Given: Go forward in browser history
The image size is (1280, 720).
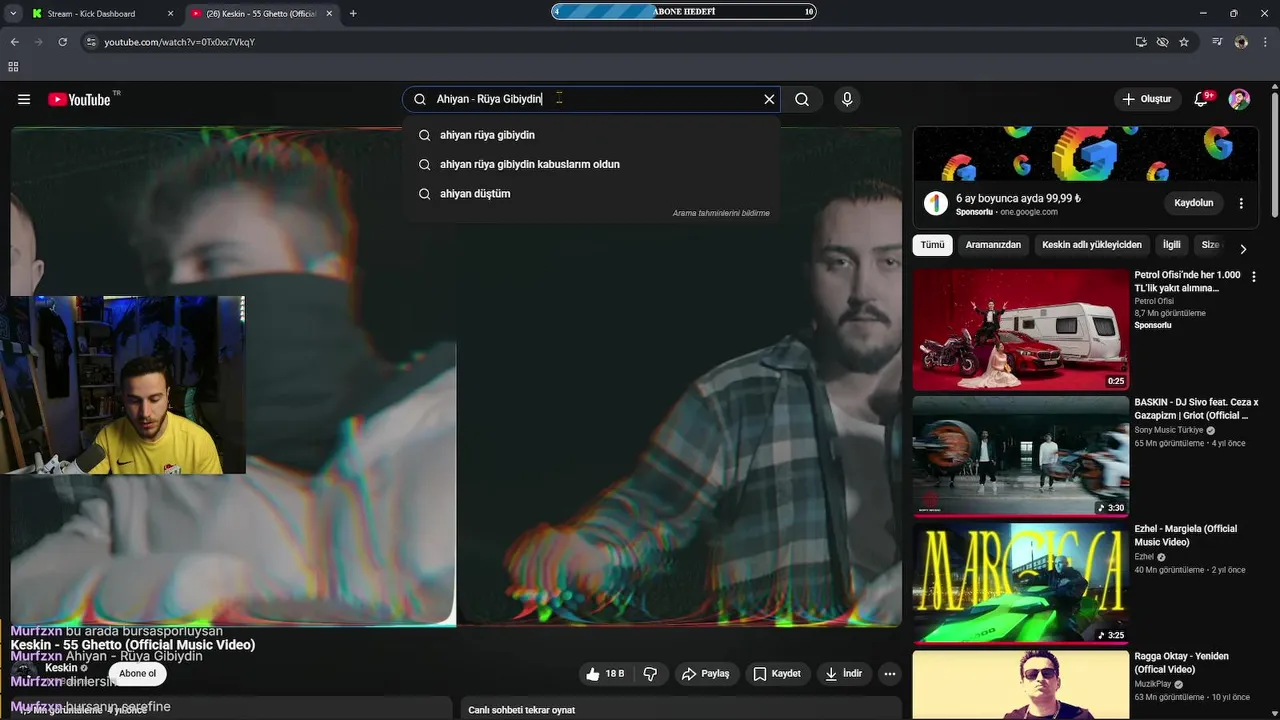Looking at the screenshot, I should click(38, 42).
